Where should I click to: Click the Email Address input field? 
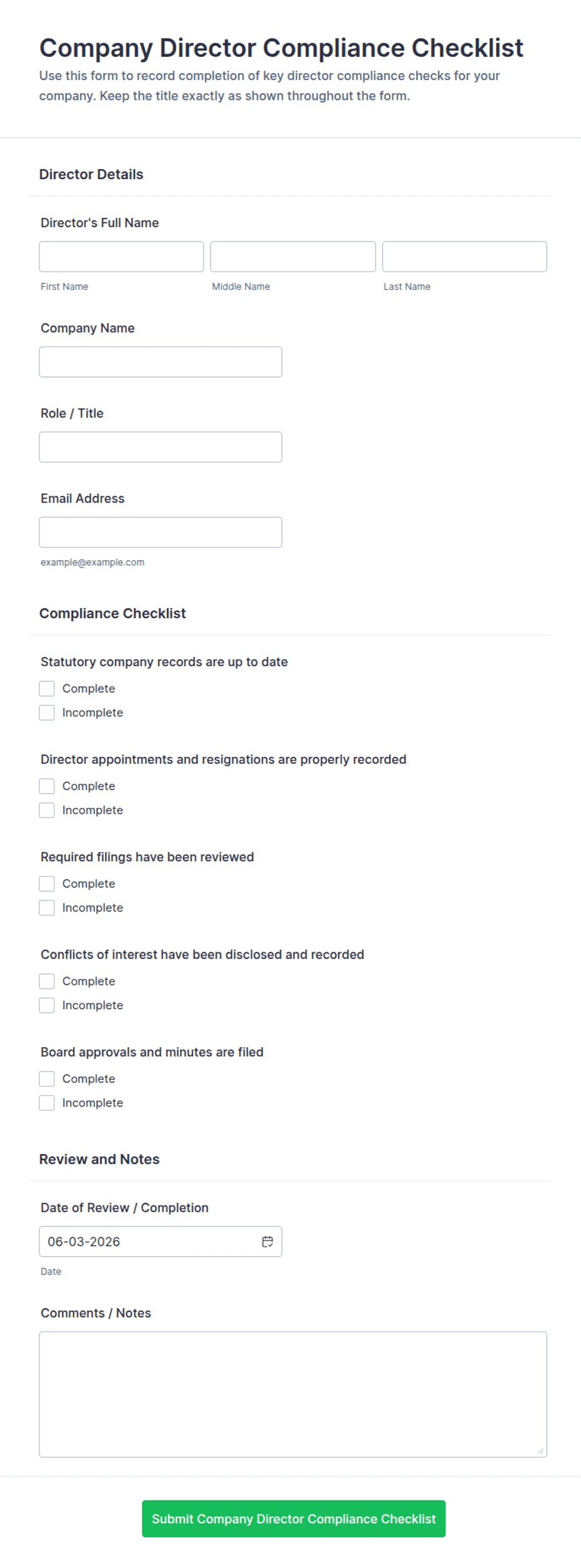coord(161,532)
